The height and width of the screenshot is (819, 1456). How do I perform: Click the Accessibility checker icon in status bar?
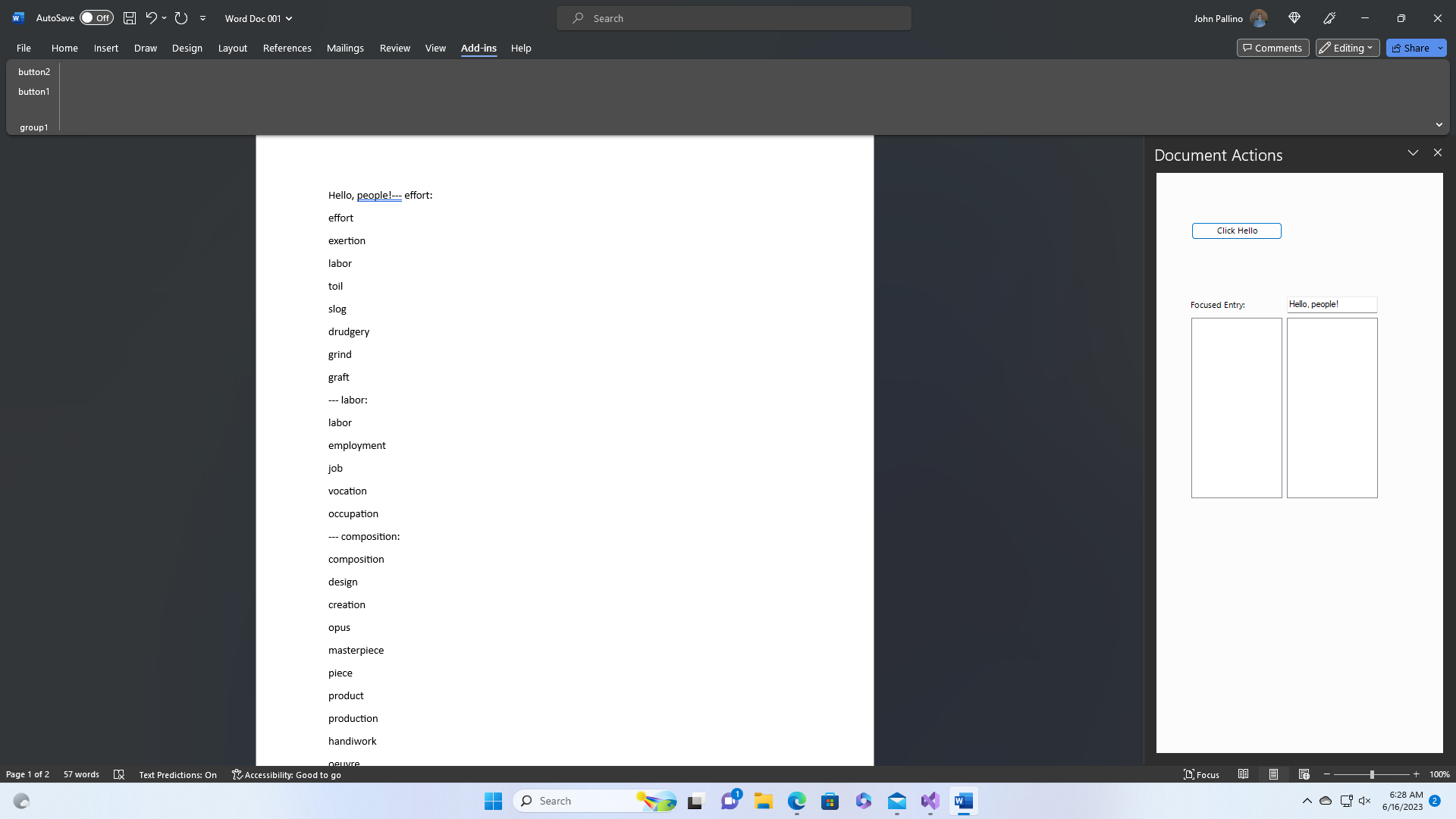tap(236, 774)
